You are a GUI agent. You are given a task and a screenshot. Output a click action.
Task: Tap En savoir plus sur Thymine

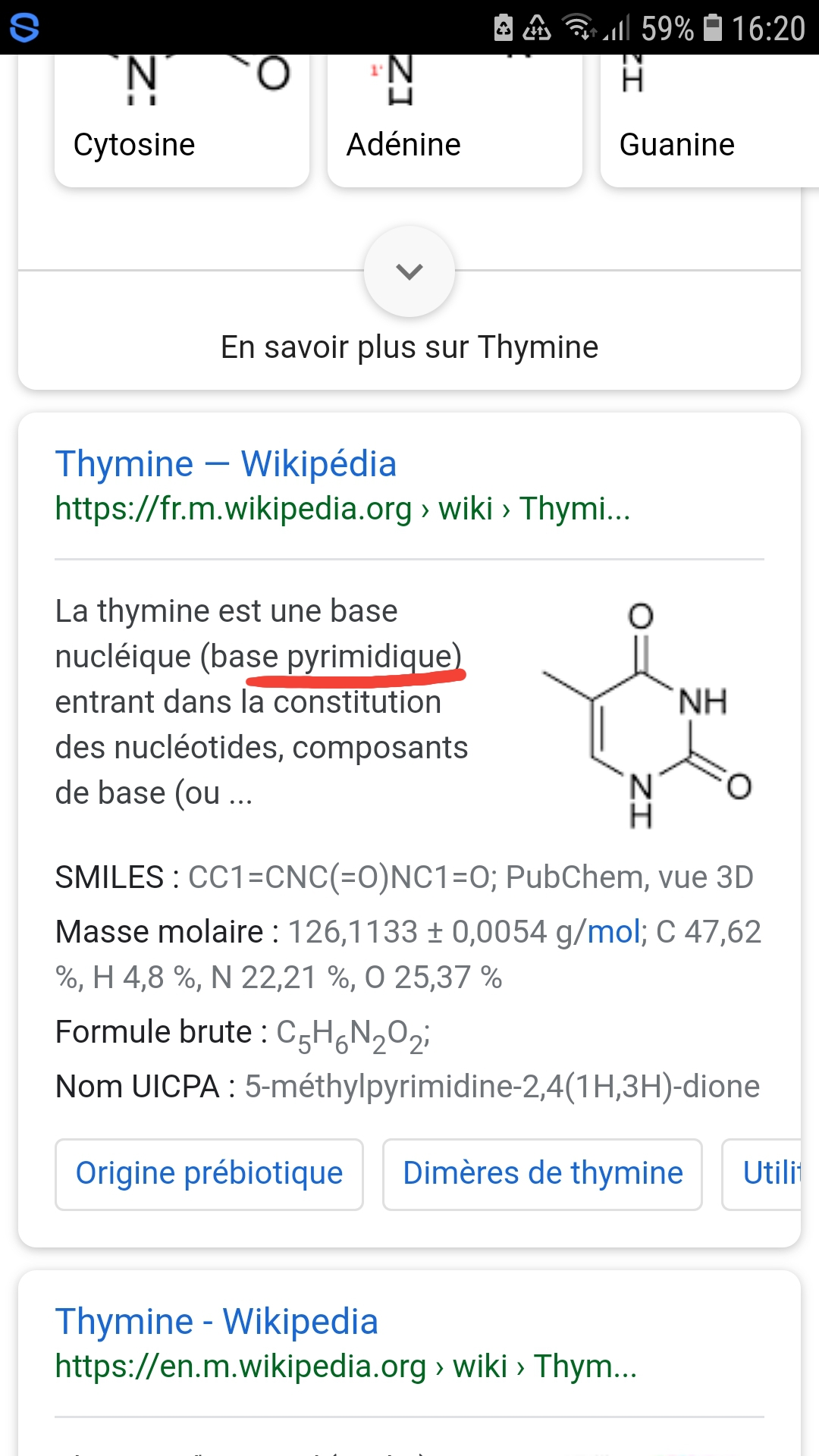pos(409,347)
